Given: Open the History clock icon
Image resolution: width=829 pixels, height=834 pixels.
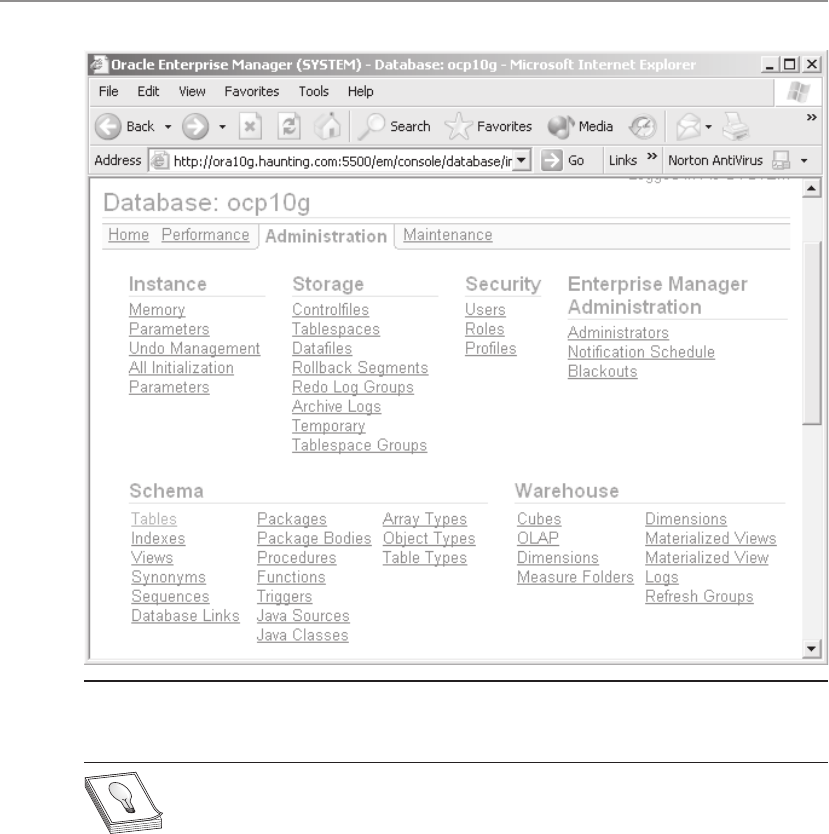Looking at the screenshot, I should (x=642, y=127).
